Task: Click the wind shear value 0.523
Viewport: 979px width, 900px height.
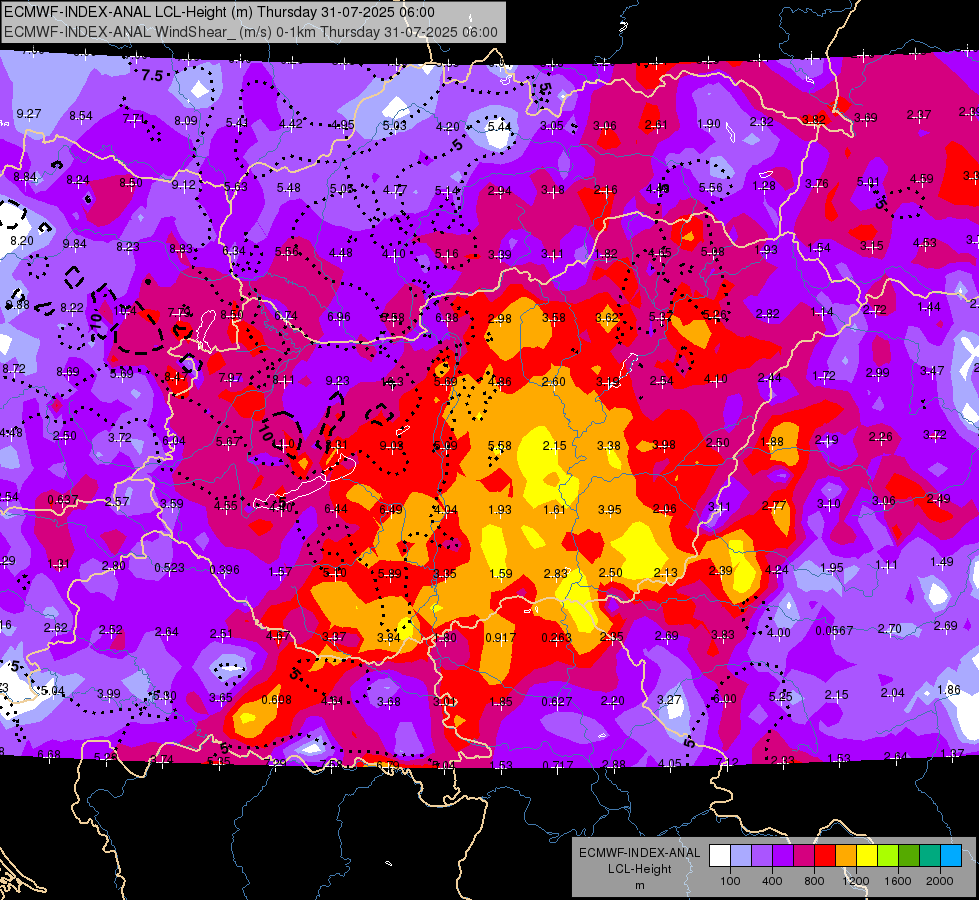Action: click(x=170, y=568)
